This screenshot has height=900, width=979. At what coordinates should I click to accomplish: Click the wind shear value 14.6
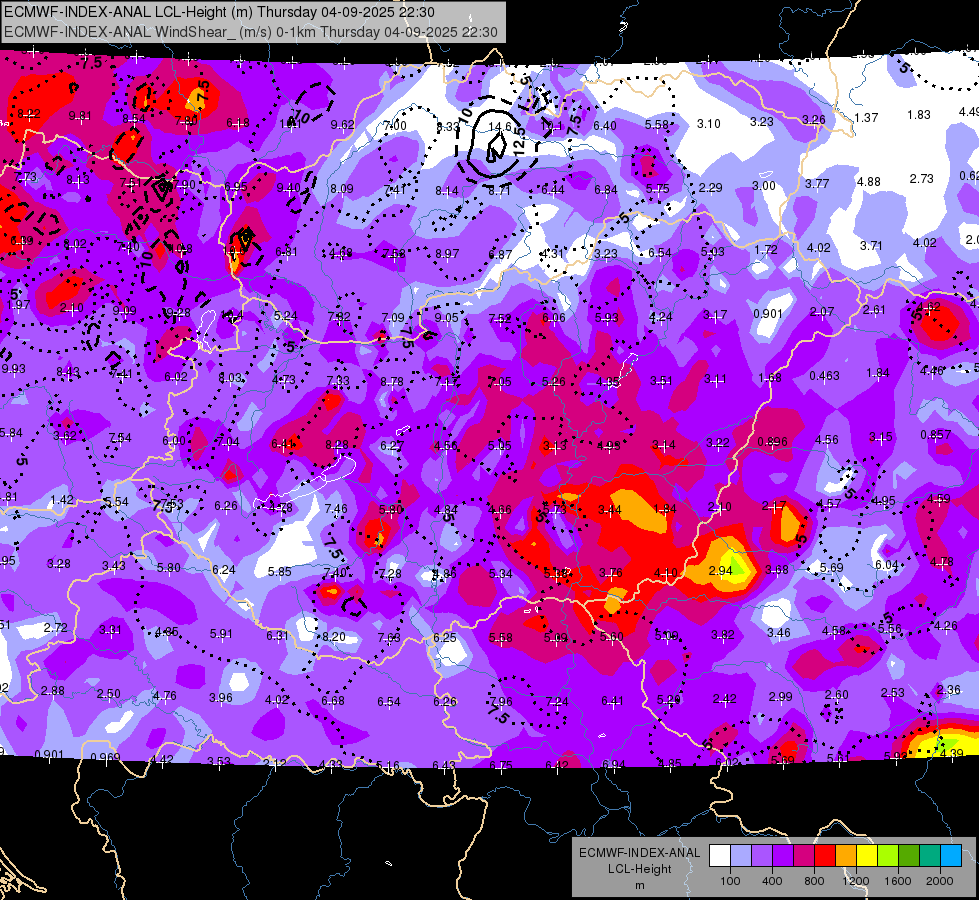[499, 127]
